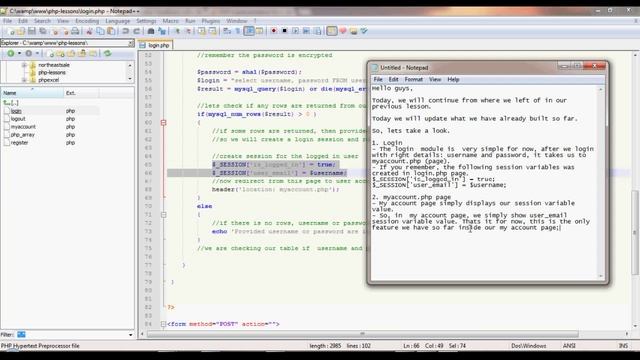Select the myaccount file in Explorer
640x360 pixels.
[x=23, y=127]
